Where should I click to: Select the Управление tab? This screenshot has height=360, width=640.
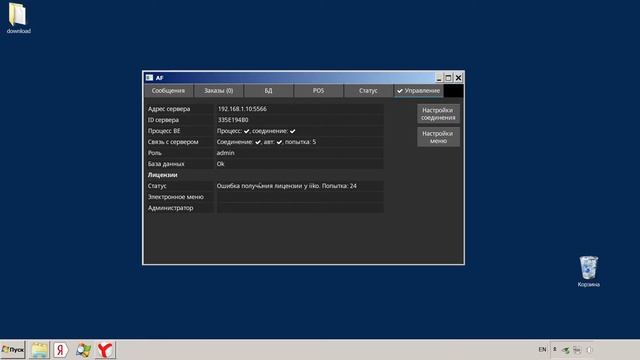tap(419, 91)
